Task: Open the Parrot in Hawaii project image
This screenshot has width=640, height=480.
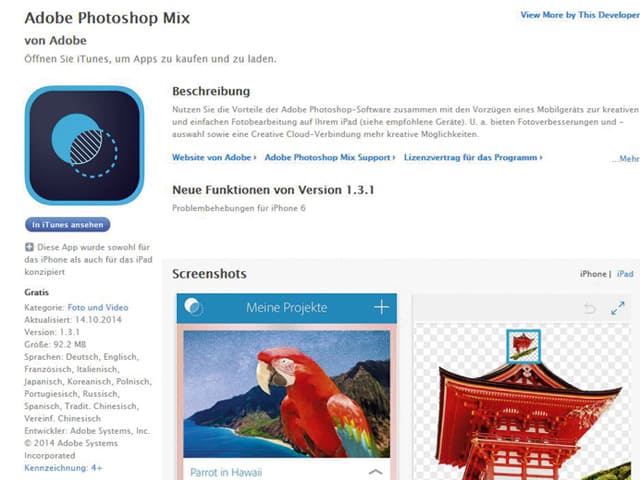Action: click(x=287, y=394)
